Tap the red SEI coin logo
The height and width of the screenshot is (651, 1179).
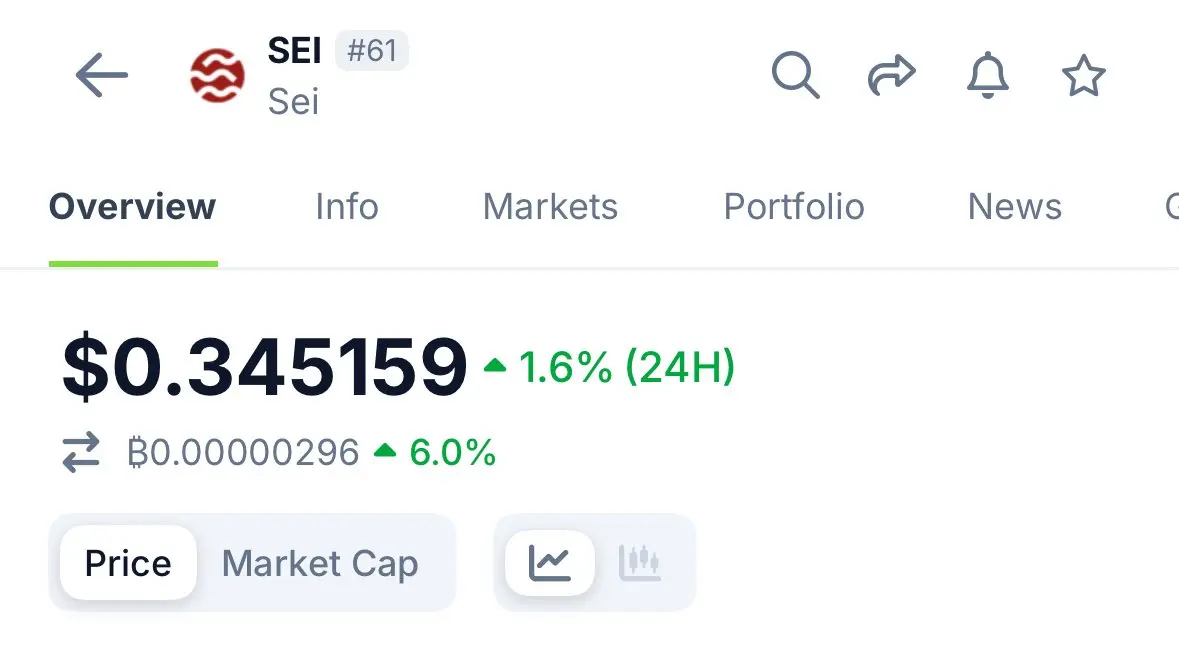coord(217,75)
